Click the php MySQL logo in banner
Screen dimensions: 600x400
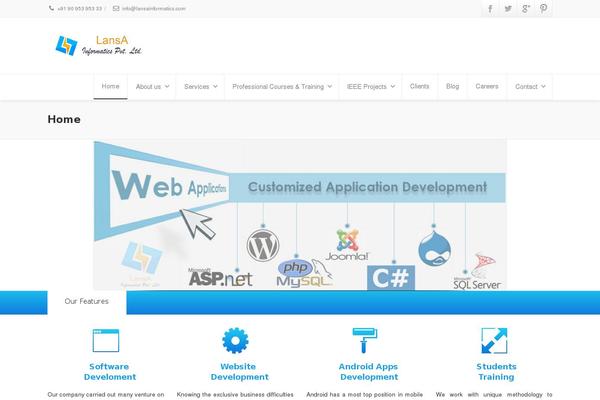(x=304, y=273)
